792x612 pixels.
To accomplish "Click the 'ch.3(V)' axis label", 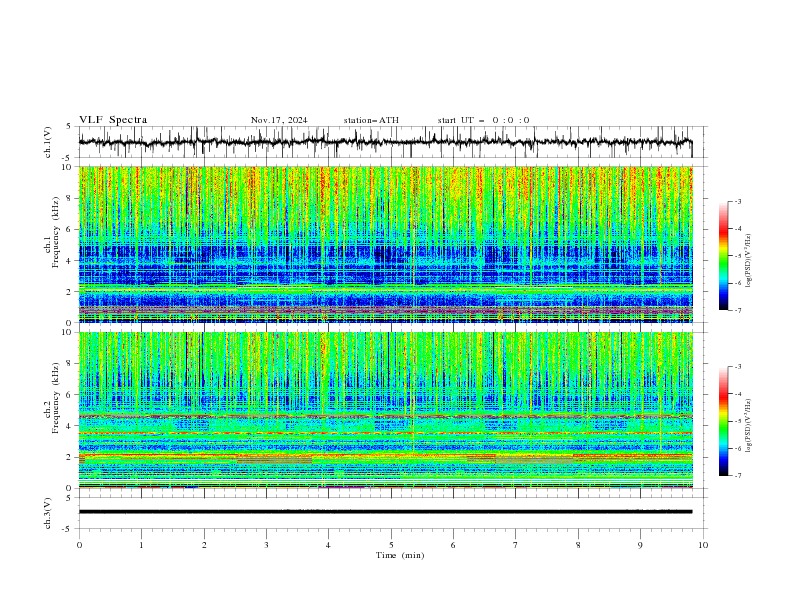I will [x=48, y=513].
